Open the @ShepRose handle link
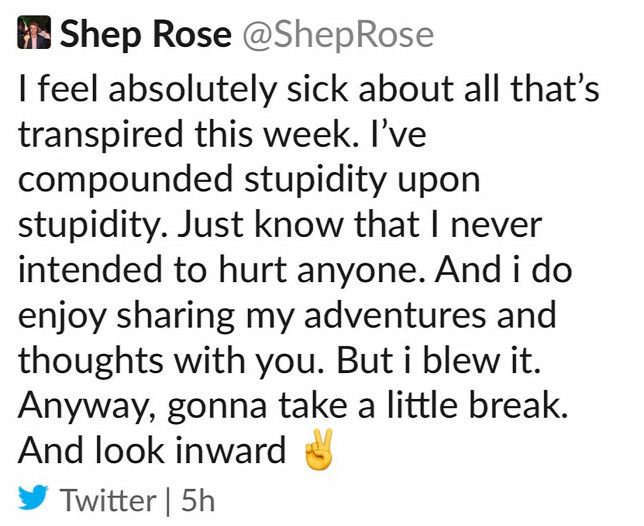The width and height of the screenshot is (644, 526). [x=338, y=35]
